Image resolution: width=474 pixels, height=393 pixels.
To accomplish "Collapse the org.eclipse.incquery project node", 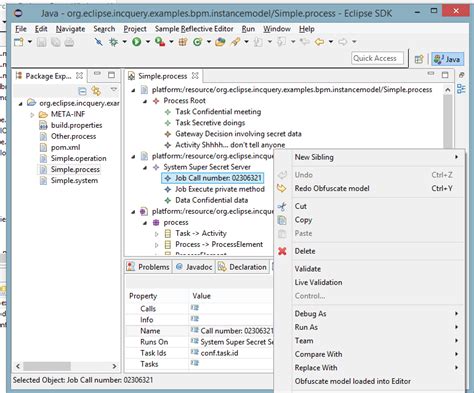I will 20,104.
